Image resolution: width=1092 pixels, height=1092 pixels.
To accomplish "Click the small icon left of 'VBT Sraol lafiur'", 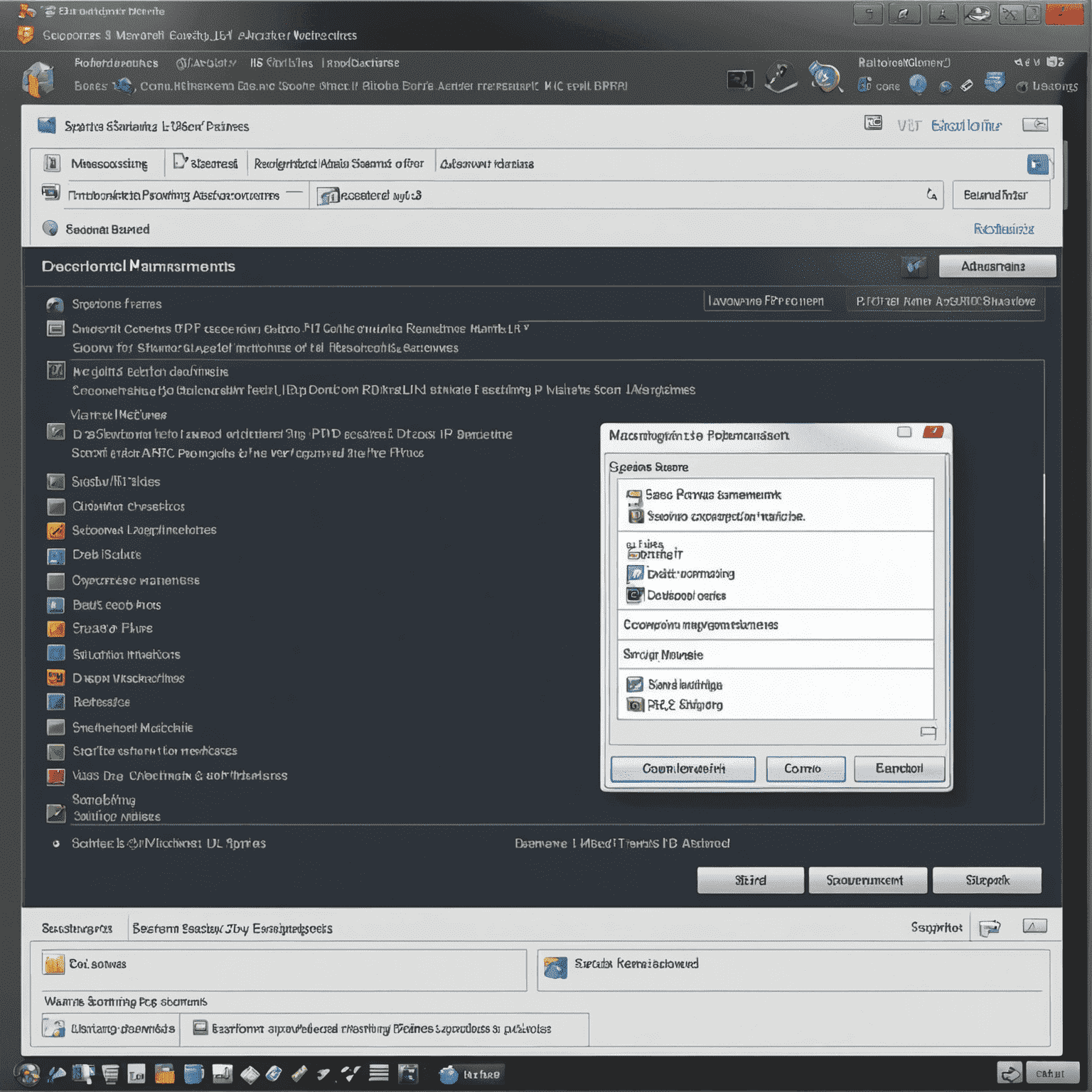I will pyautogui.click(x=873, y=124).
